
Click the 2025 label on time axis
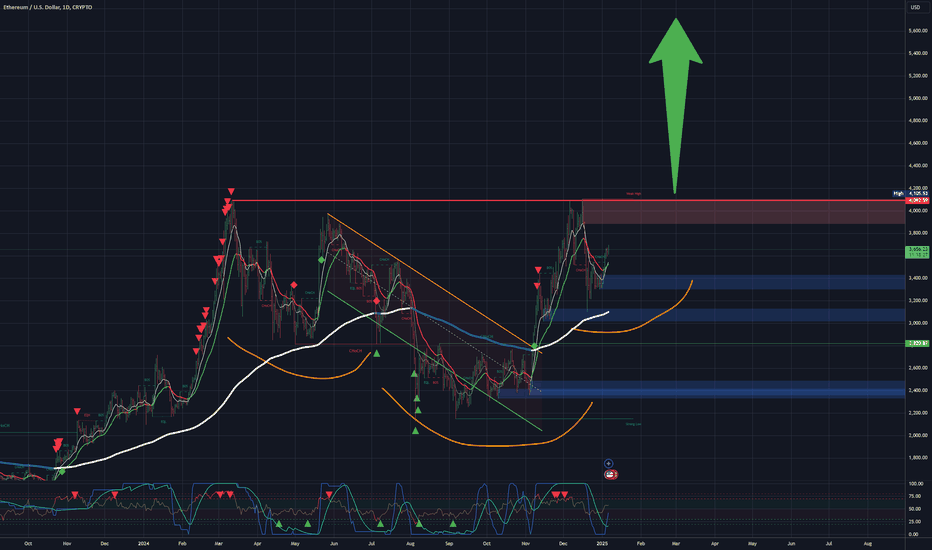point(602,543)
